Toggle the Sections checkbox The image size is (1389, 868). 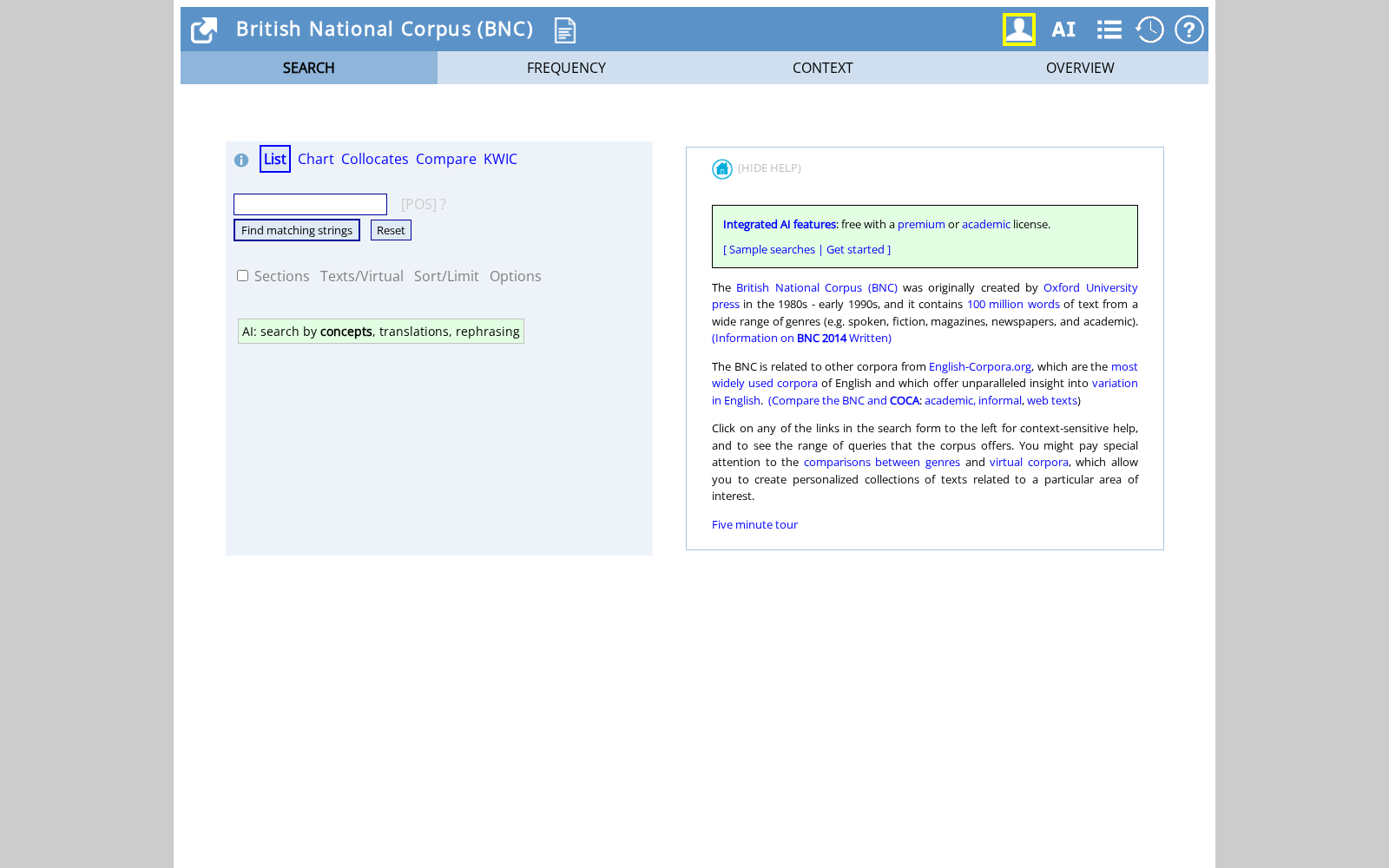pyautogui.click(x=243, y=276)
